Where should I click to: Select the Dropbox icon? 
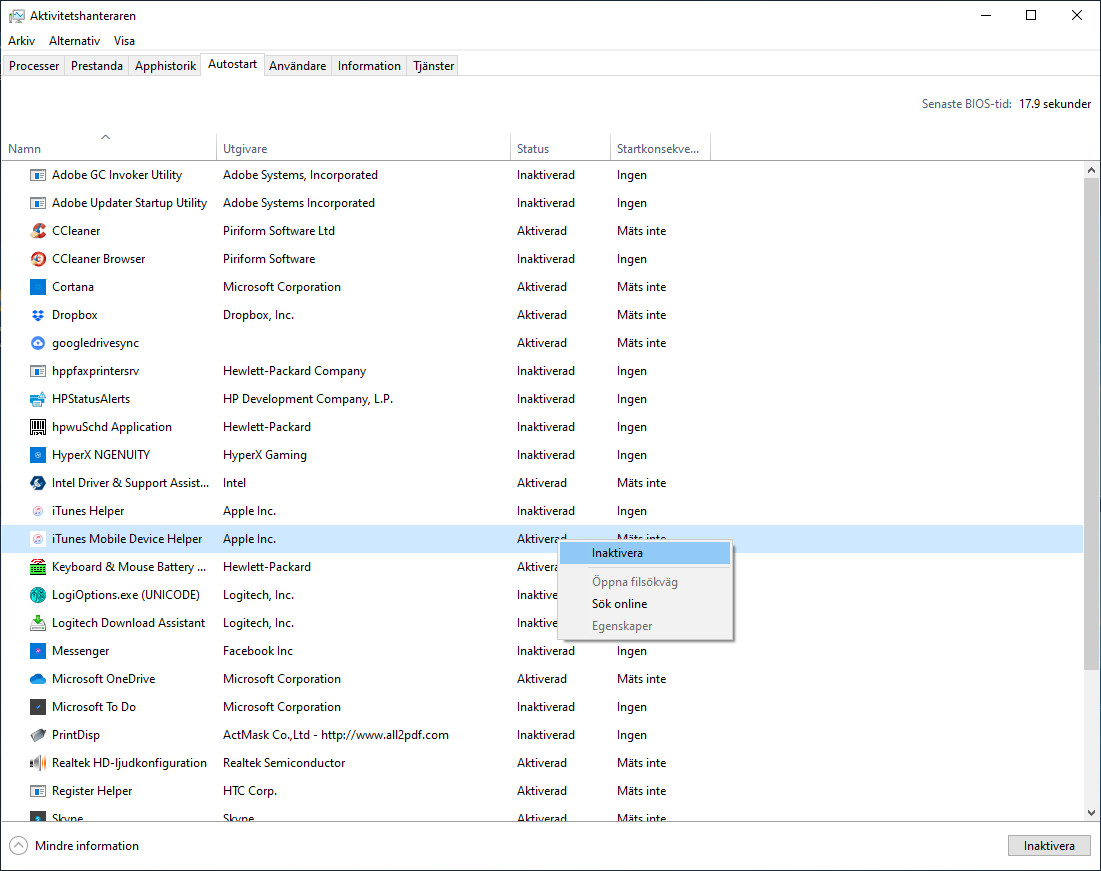pos(37,315)
